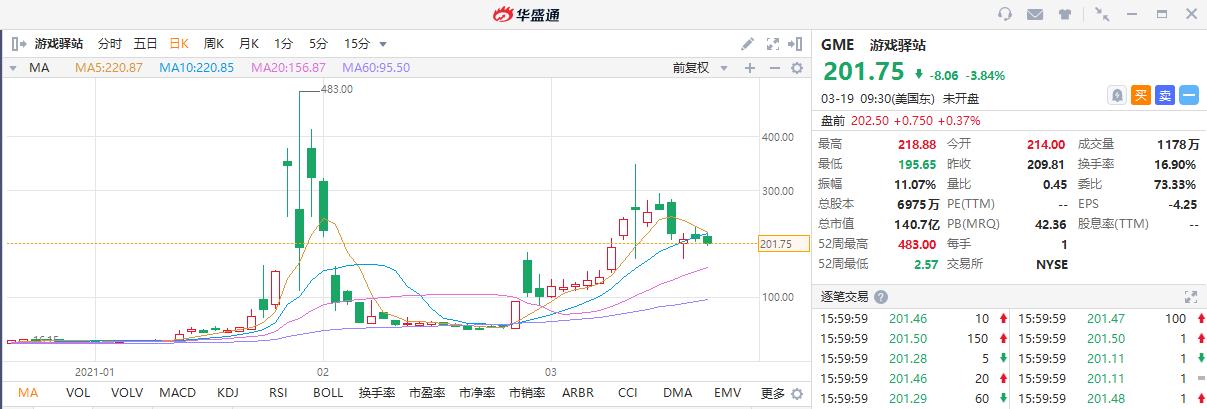This screenshot has width=1207, height=409.
Task: Open the skin theme shirt icon
Action: 1065,14
